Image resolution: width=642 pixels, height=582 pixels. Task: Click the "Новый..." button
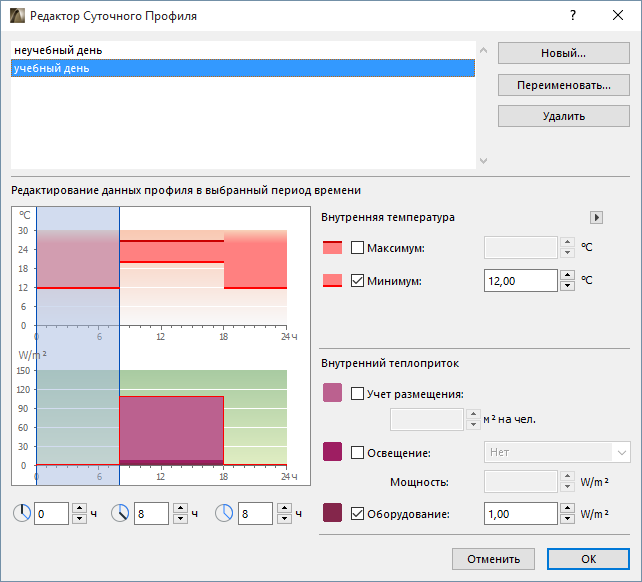(563, 53)
